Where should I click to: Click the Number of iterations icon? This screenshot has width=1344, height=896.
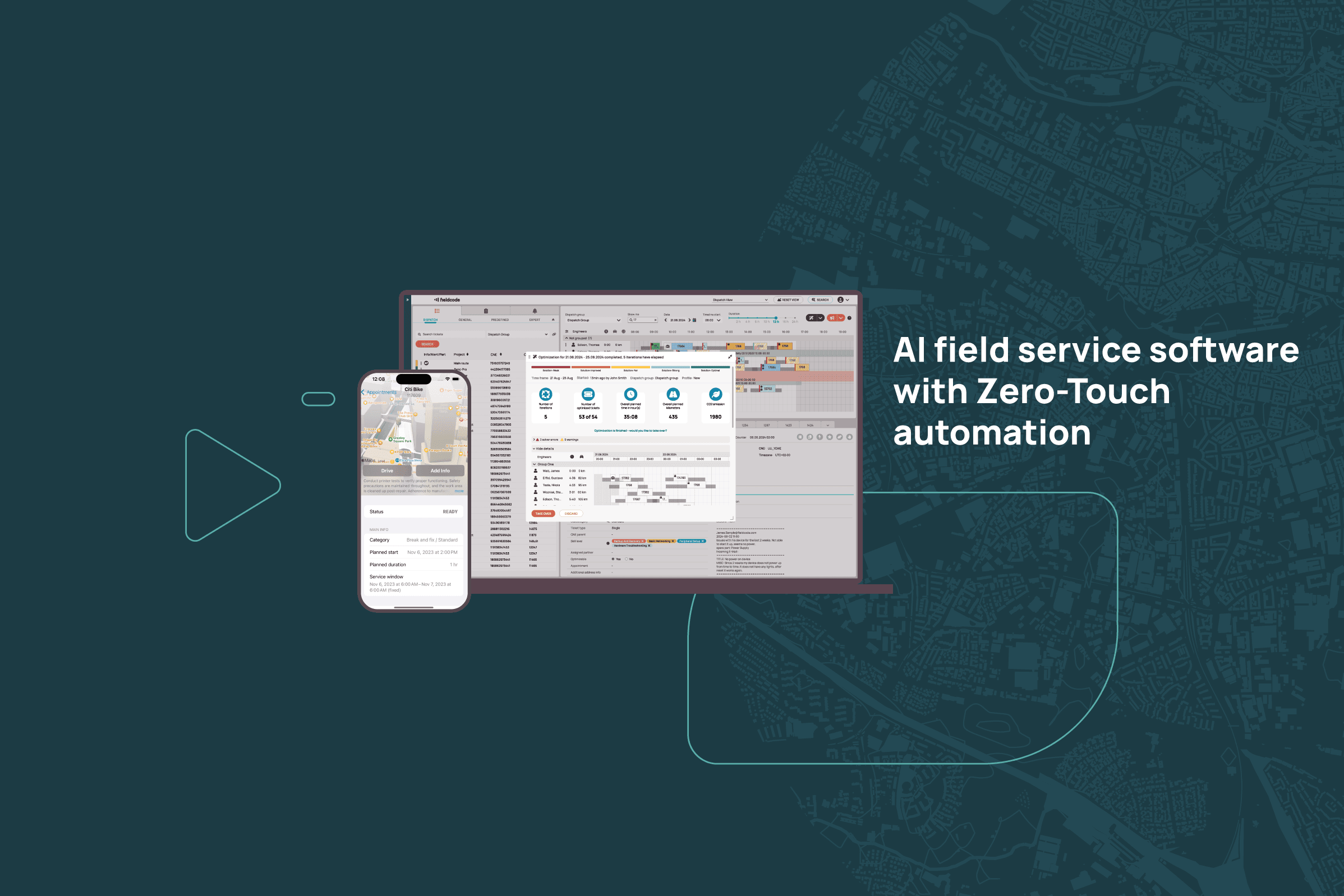545,394
